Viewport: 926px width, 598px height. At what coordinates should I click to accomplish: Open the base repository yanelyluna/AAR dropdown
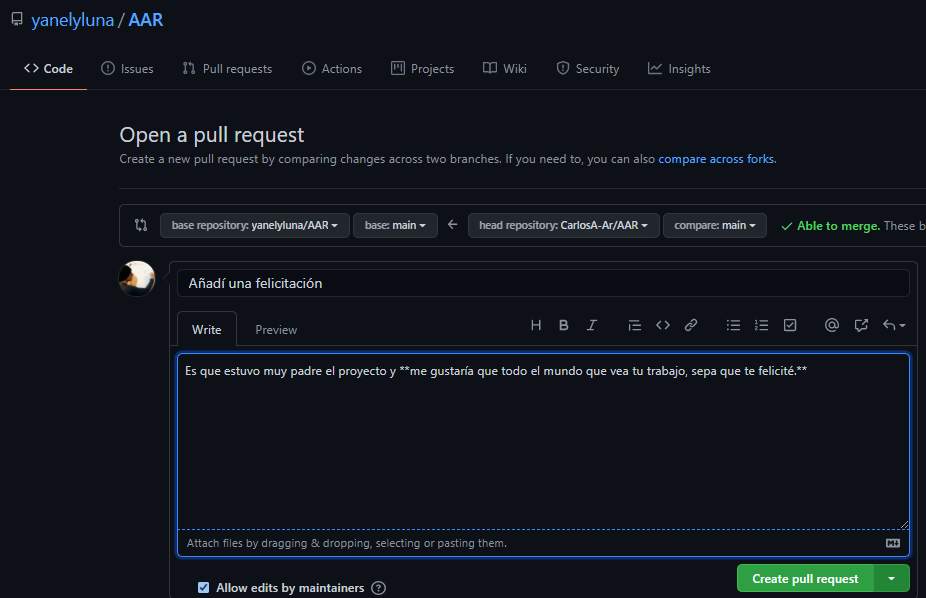[x=255, y=226]
